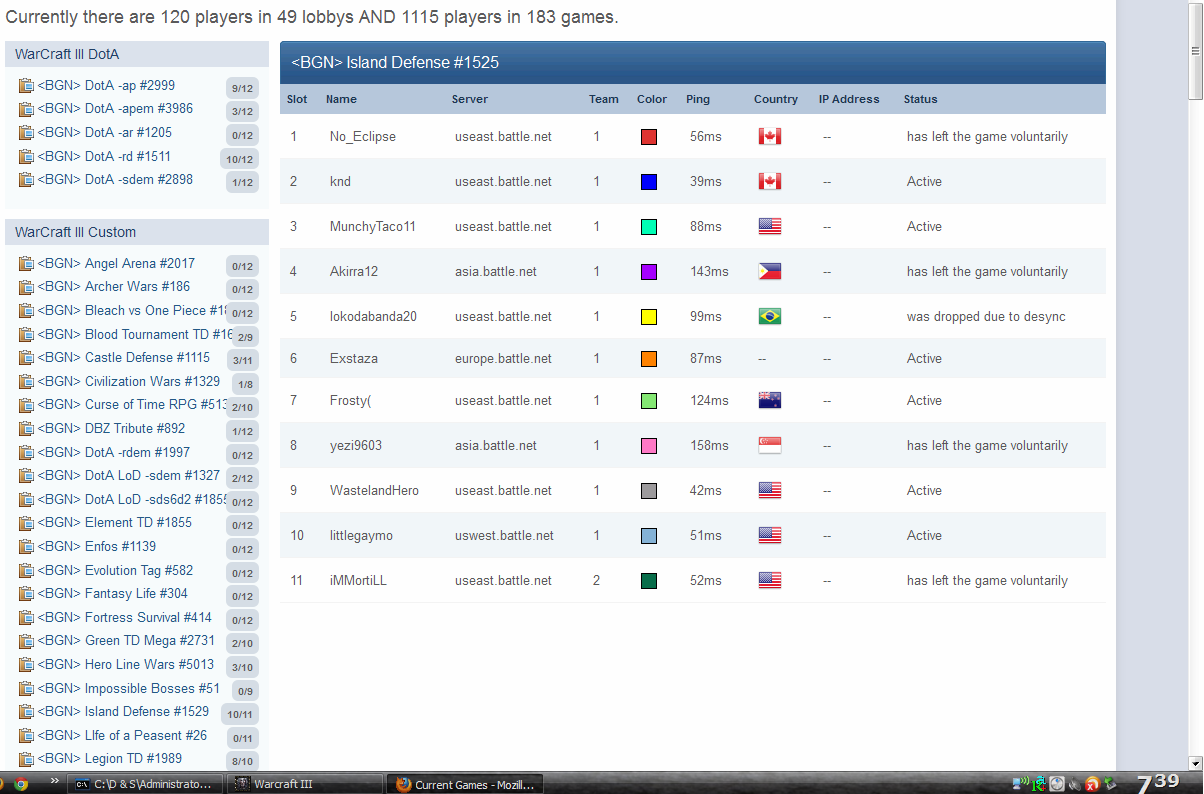The height and width of the screenshot is (794, 1204).
Task: Click the purple color swatch for Akirra12
Action: (649, 272)
